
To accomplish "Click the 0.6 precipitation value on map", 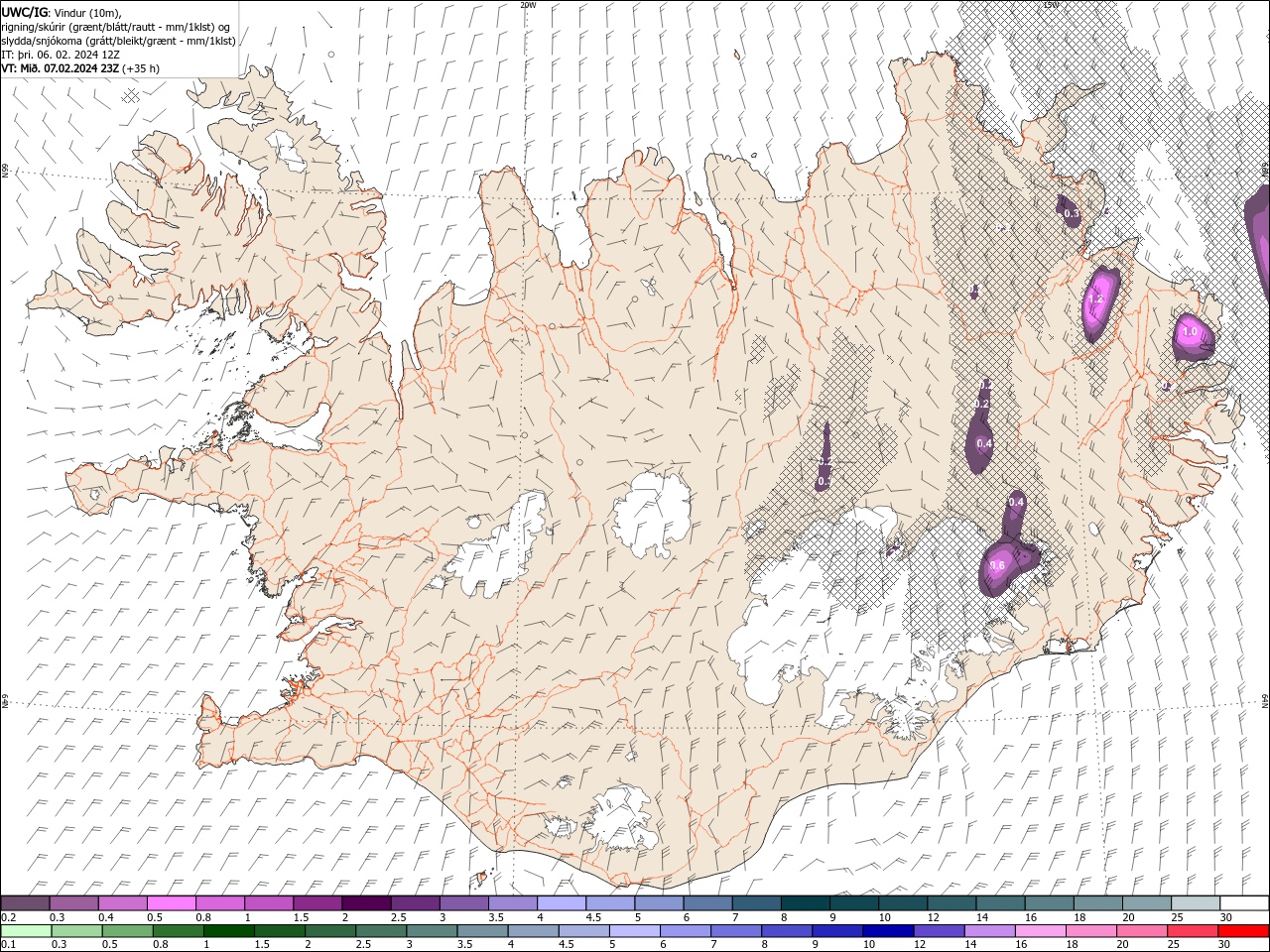I will pyautogui.click(x=998, y=565).
